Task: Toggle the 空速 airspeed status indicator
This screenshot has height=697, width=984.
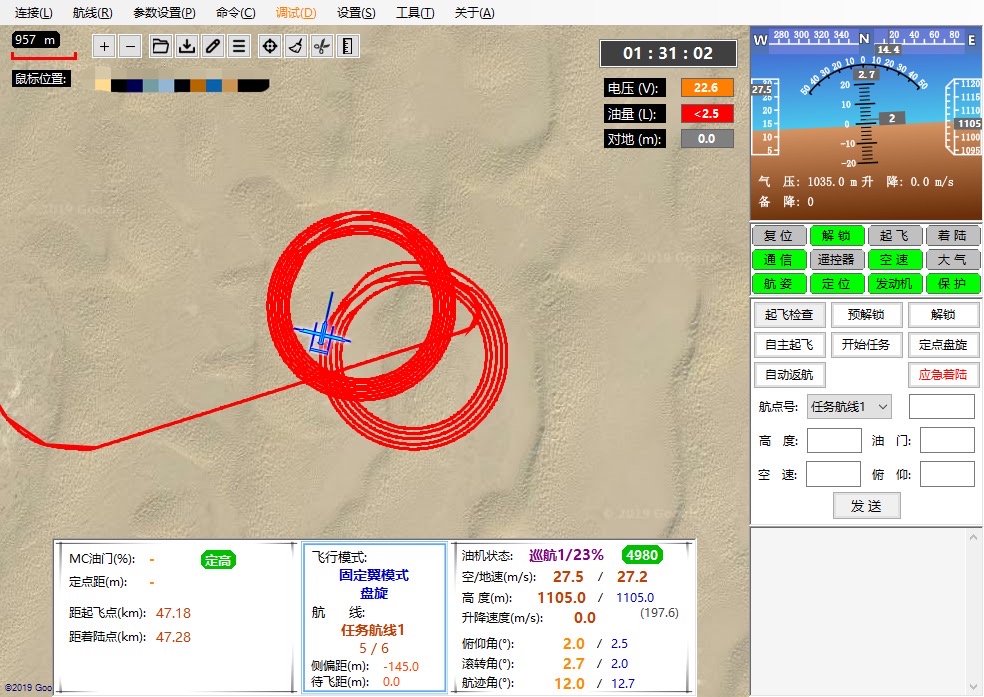Action: pos(895,259)
